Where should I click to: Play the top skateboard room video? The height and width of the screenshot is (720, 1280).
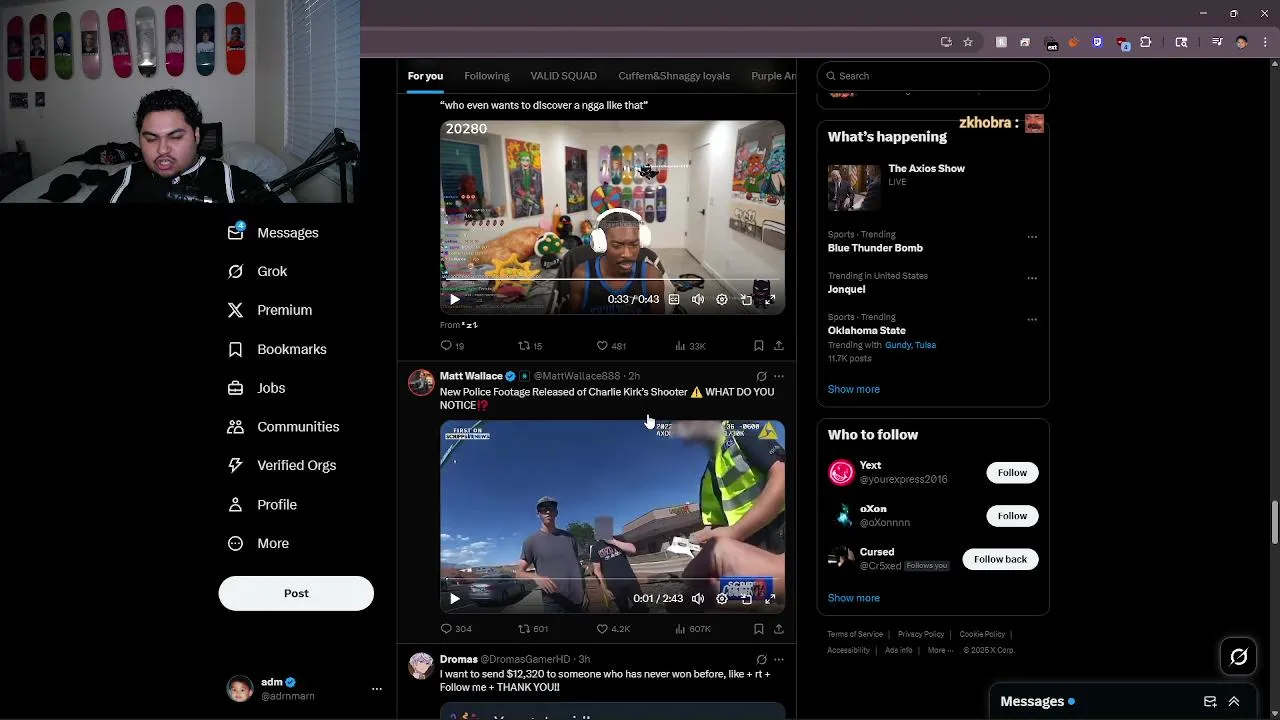[x=454, y=299]
